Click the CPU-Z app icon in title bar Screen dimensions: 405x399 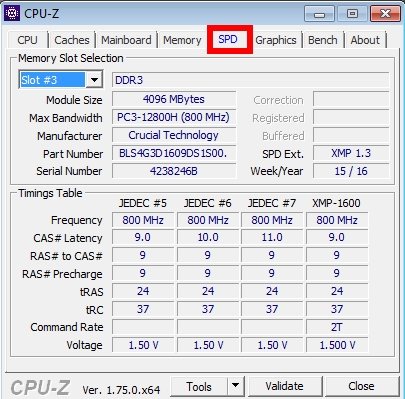[x=12, y=14]
